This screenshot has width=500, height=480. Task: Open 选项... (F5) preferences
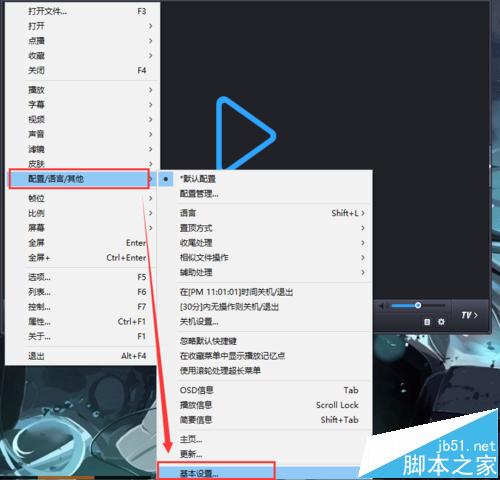[83, 277]
